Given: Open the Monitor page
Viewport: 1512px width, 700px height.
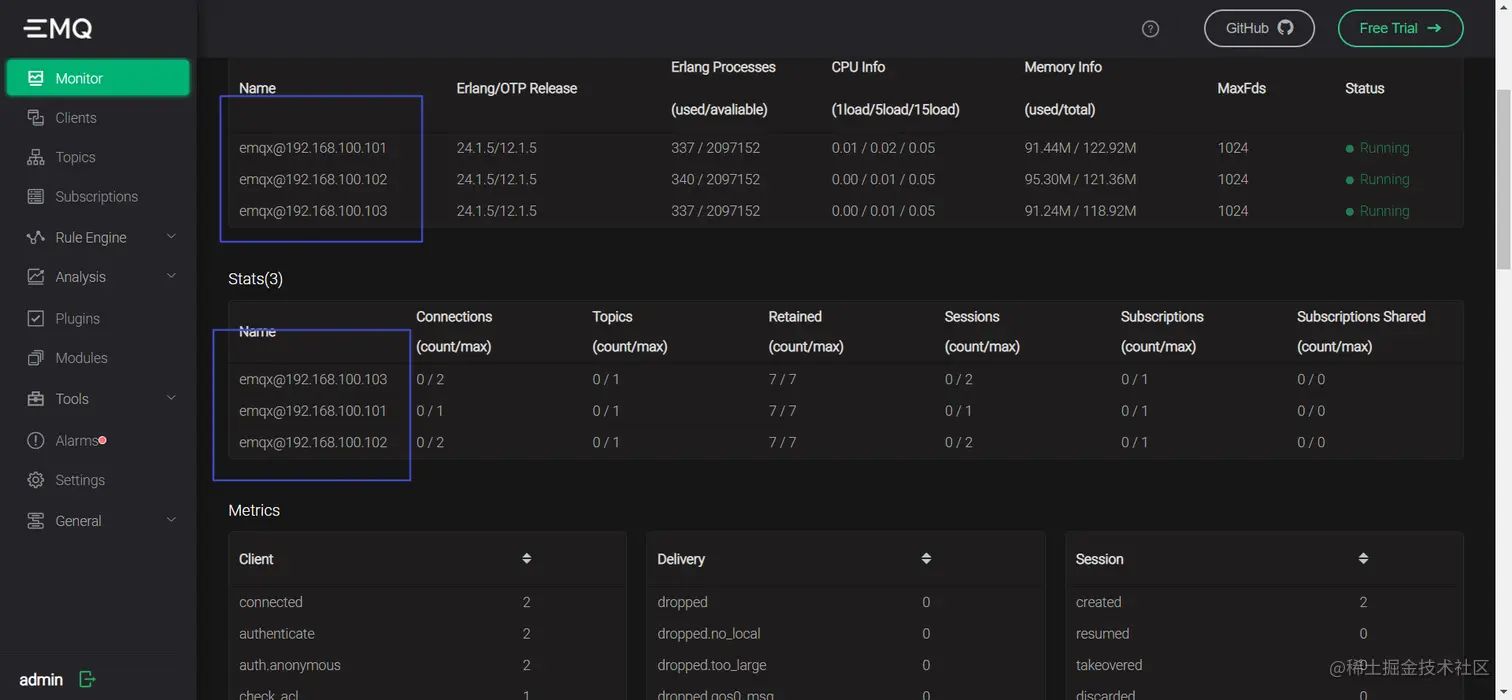Looking at the screenshot, I should (98, 78).
